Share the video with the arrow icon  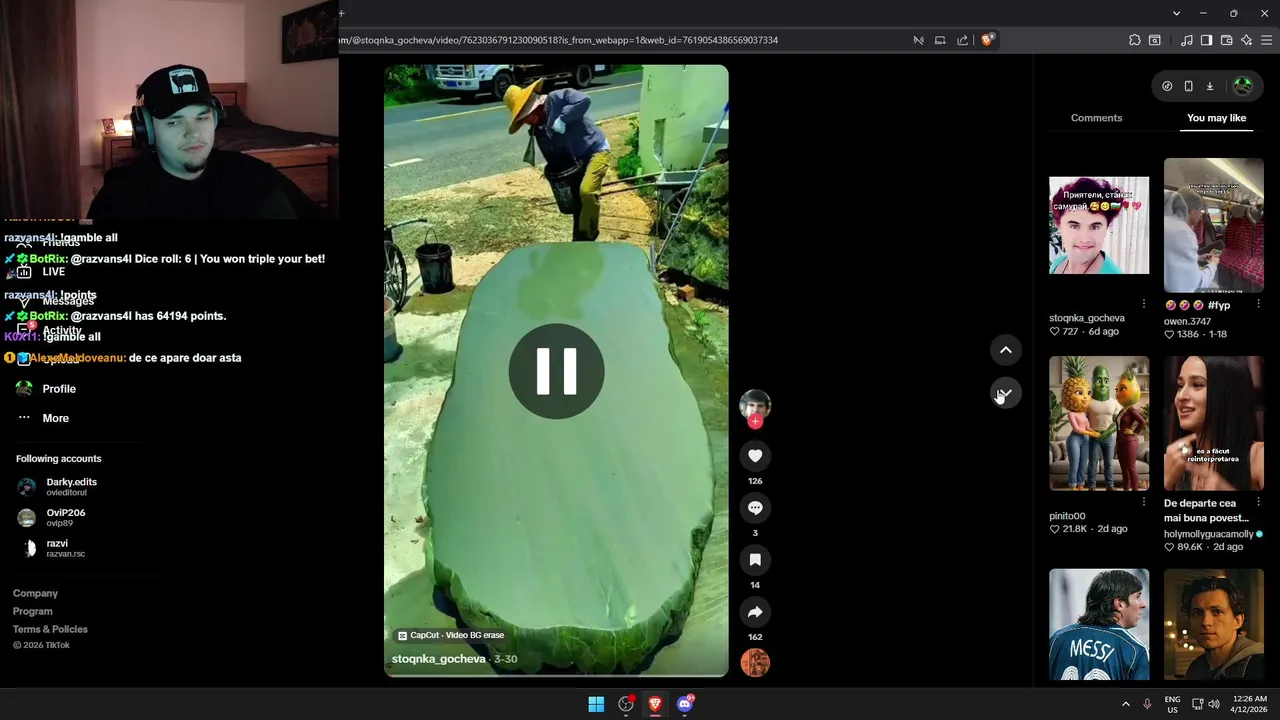coord(755,612)
